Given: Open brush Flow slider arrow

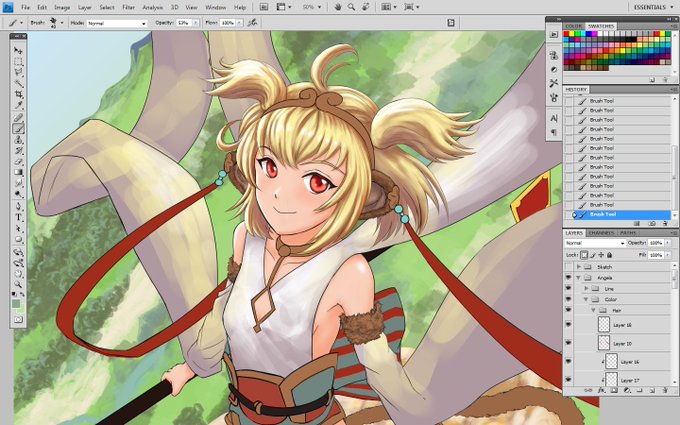Looking at the screenshot, I should click(239, 23).
